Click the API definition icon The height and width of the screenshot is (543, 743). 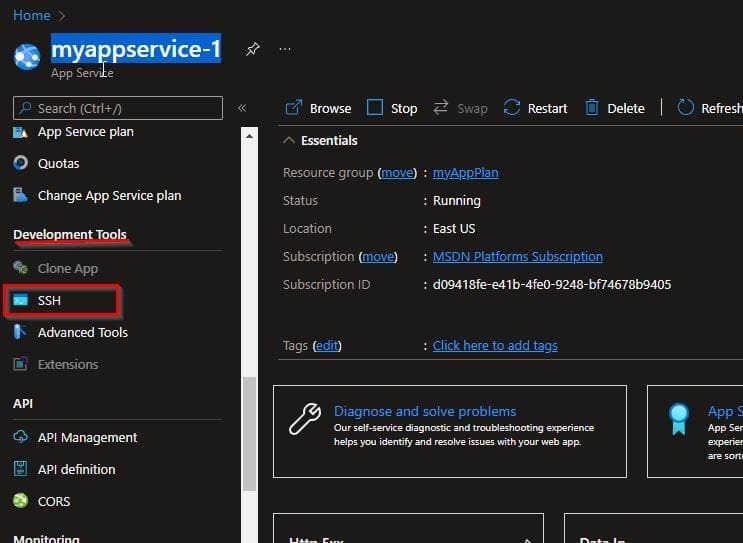20,469
